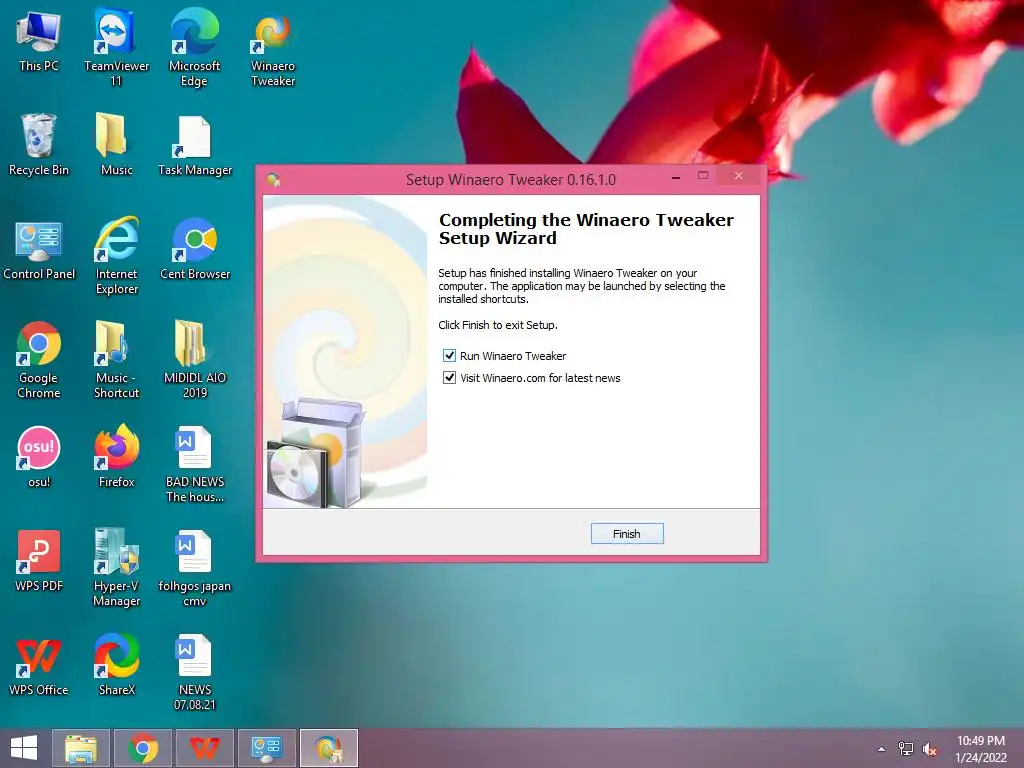Image resolution: width=1024 pixels, height=768 pixels.
Task: Select Internet Explorer desktop shortcut
Action: pyautogui.click(x=116, y=255)
